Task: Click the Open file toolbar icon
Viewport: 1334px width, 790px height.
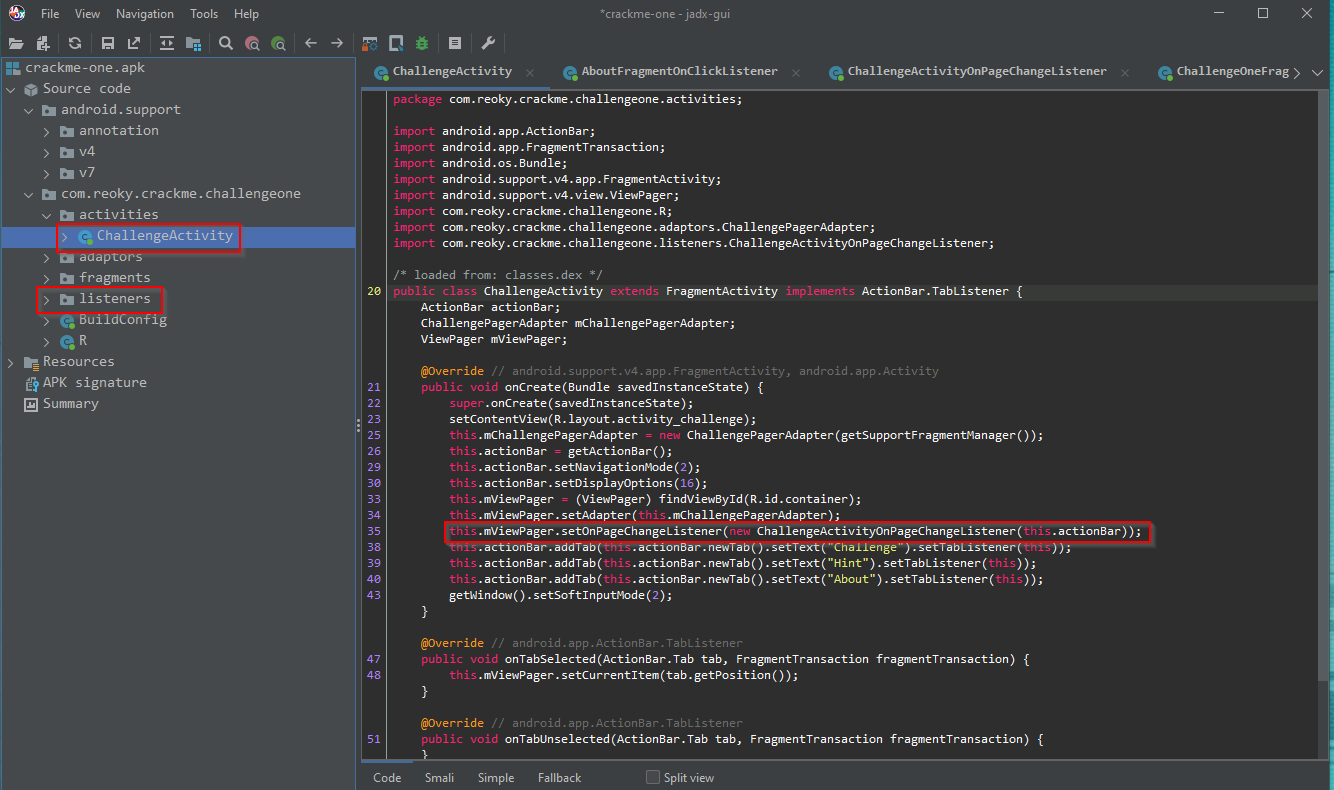Action: coord(16,43)
